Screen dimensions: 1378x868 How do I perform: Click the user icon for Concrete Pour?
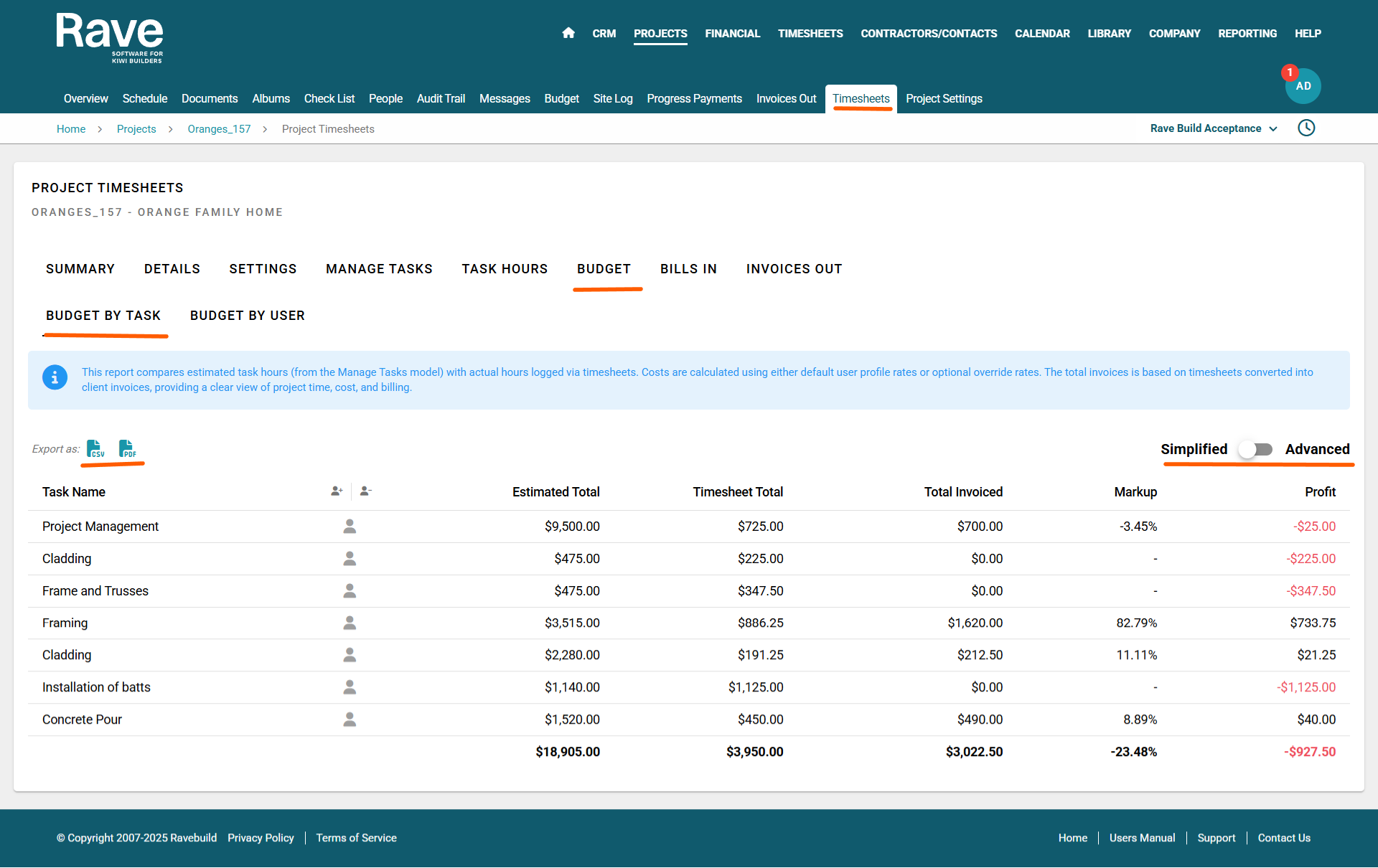350,720
